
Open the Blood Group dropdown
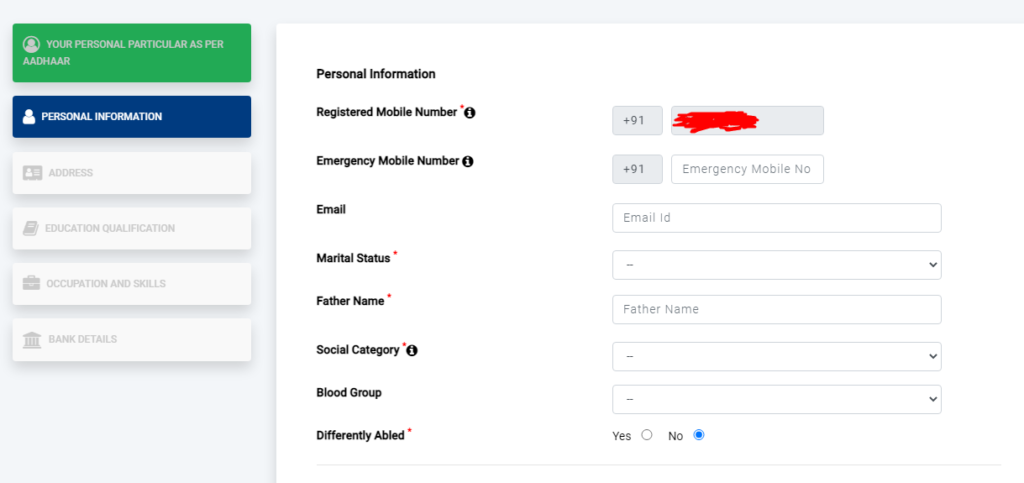click(776, 399)
